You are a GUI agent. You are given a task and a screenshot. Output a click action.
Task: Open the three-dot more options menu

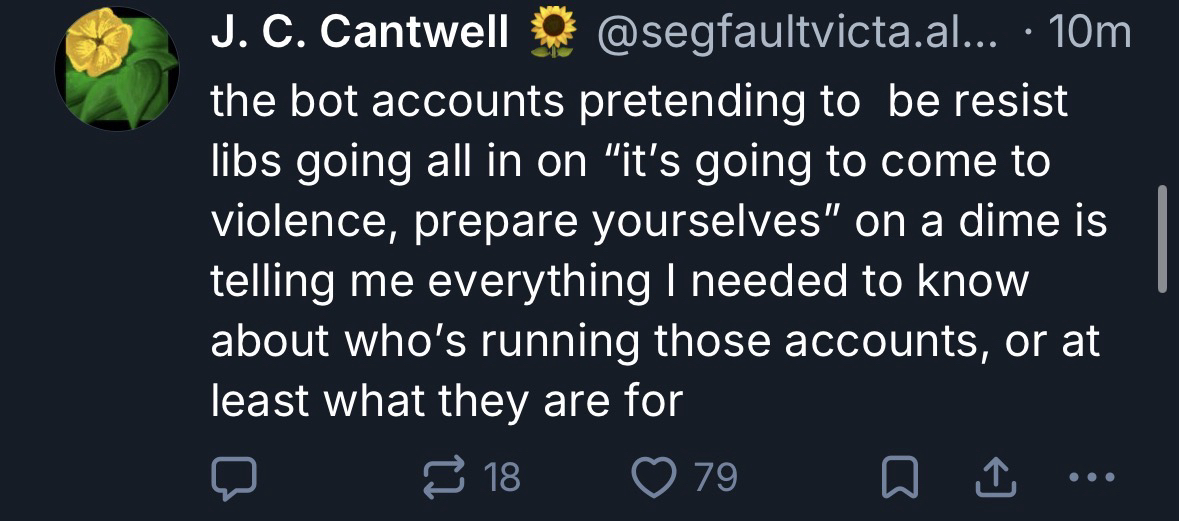[1087, 478]
